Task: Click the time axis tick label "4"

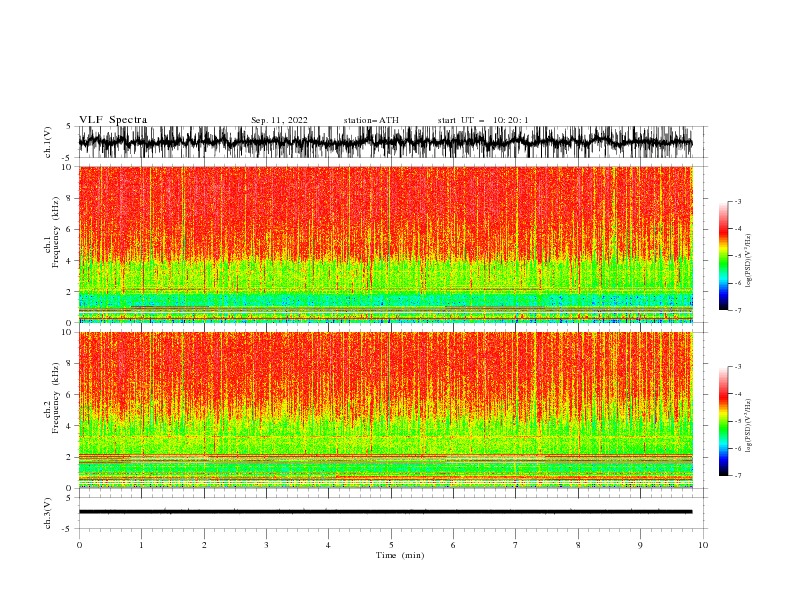Action: [x=328, y=545]
